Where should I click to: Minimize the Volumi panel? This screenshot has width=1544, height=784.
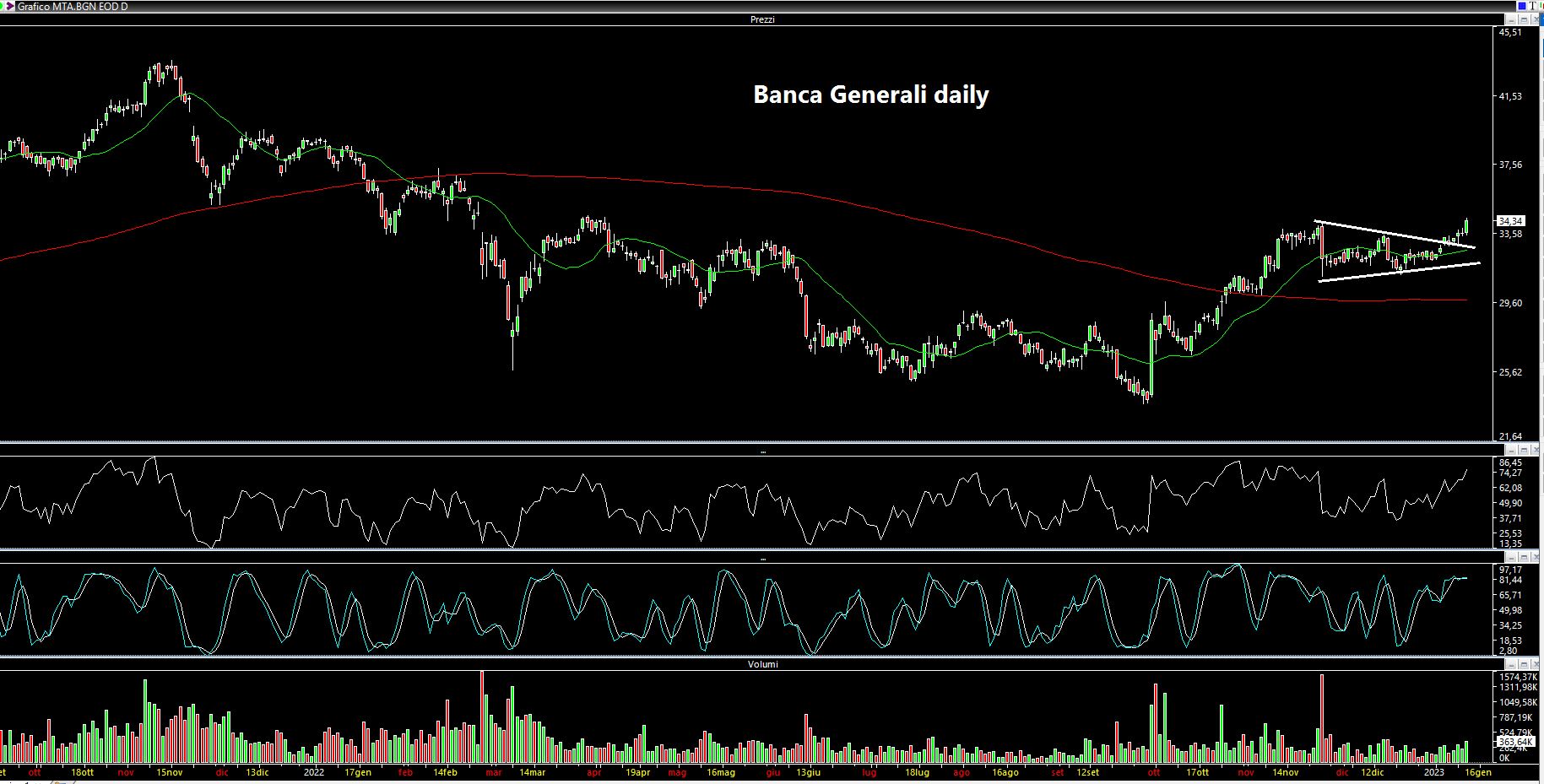pyautogui.click(x=1511, y=664)
